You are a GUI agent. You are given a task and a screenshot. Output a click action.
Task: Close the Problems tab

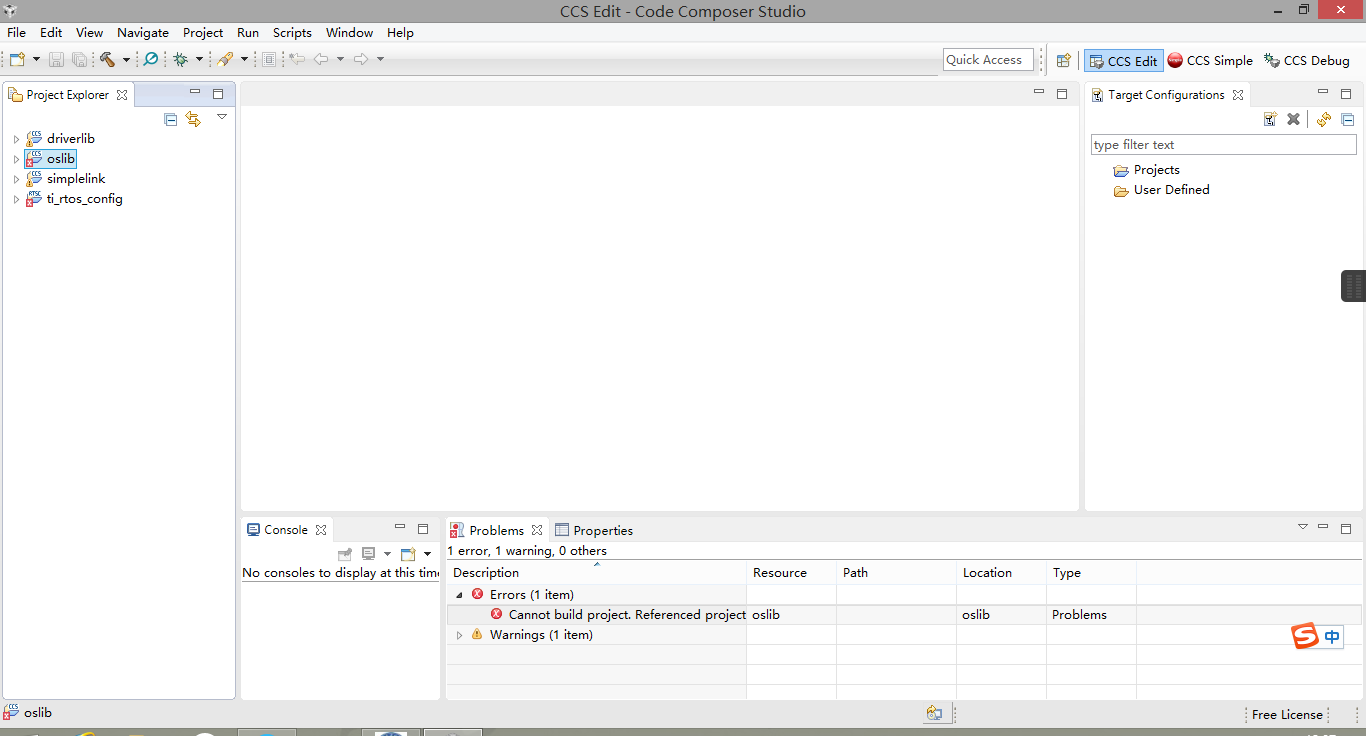[x=537, y=530]
